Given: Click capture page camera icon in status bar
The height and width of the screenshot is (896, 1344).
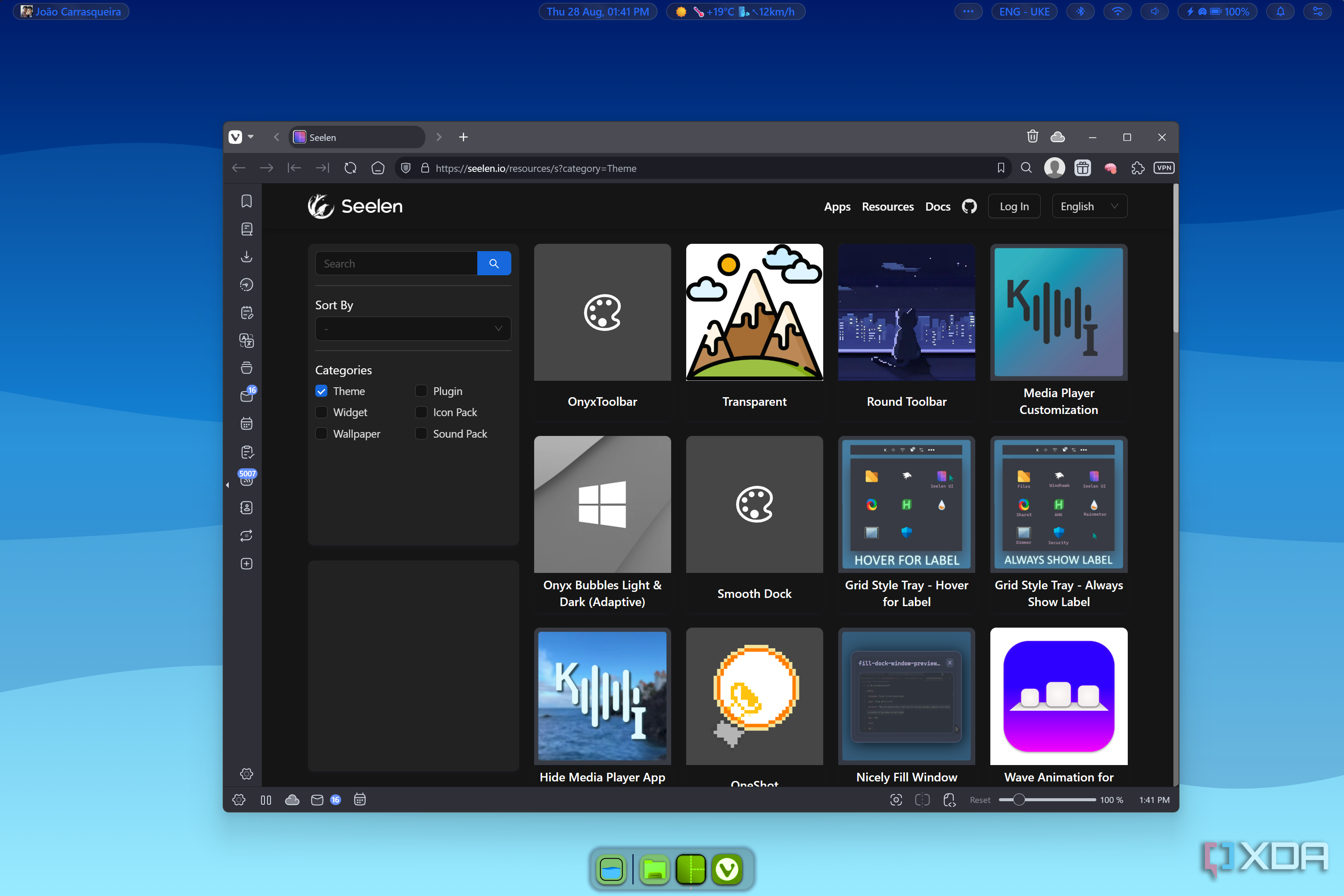Looking at the screenshot, I should (896, 800).
